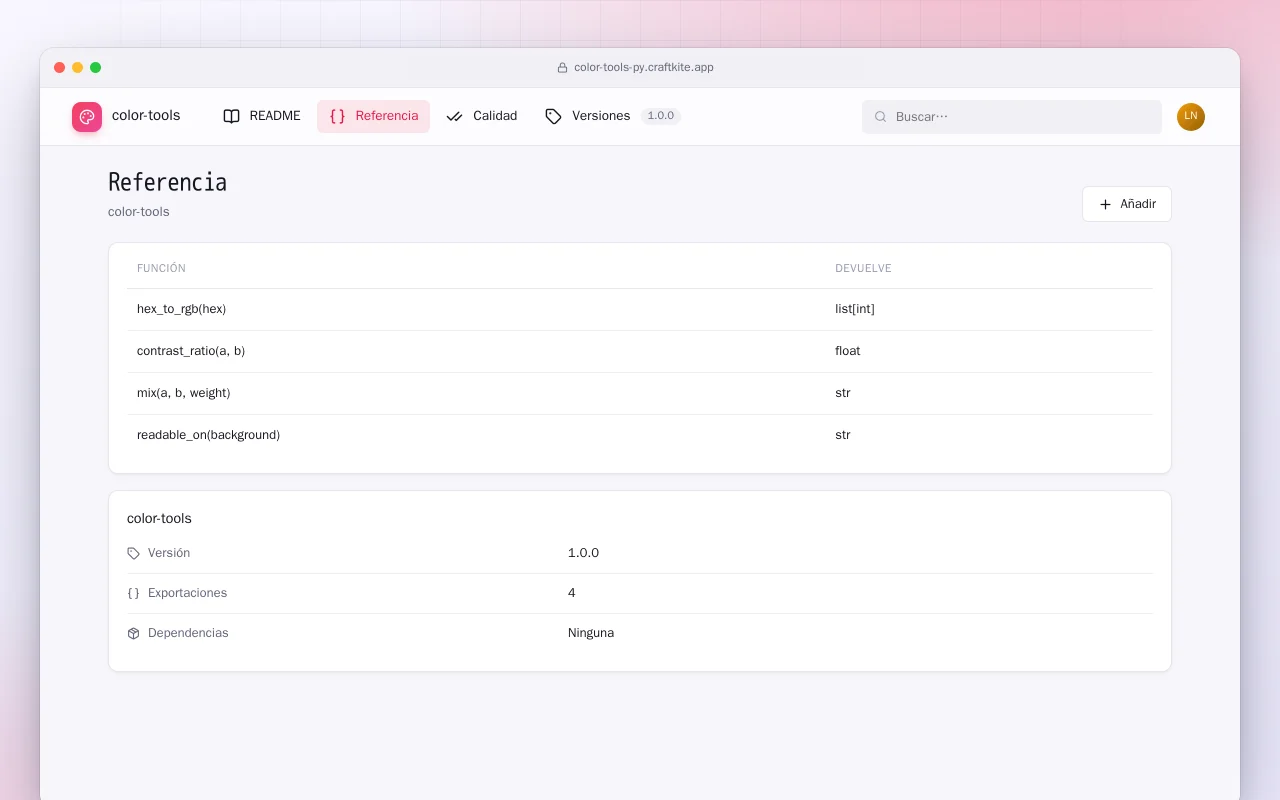1280x800 pixels.
Task: Click the Exportaciones value 4
Action: 572,593
